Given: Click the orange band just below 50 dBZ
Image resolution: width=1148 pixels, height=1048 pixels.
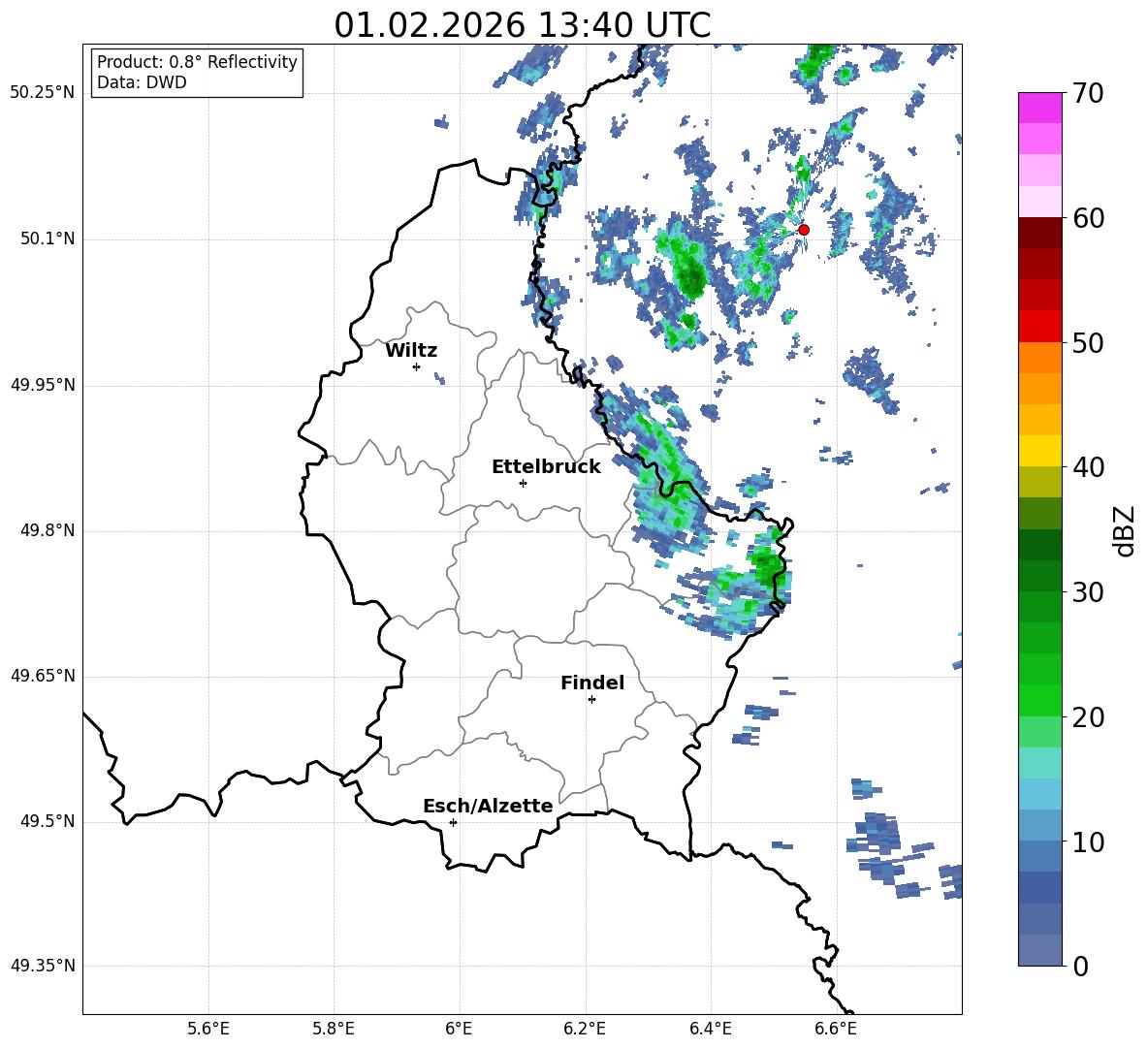Looking at the screenshot, I should click(x=1039, y=358).
